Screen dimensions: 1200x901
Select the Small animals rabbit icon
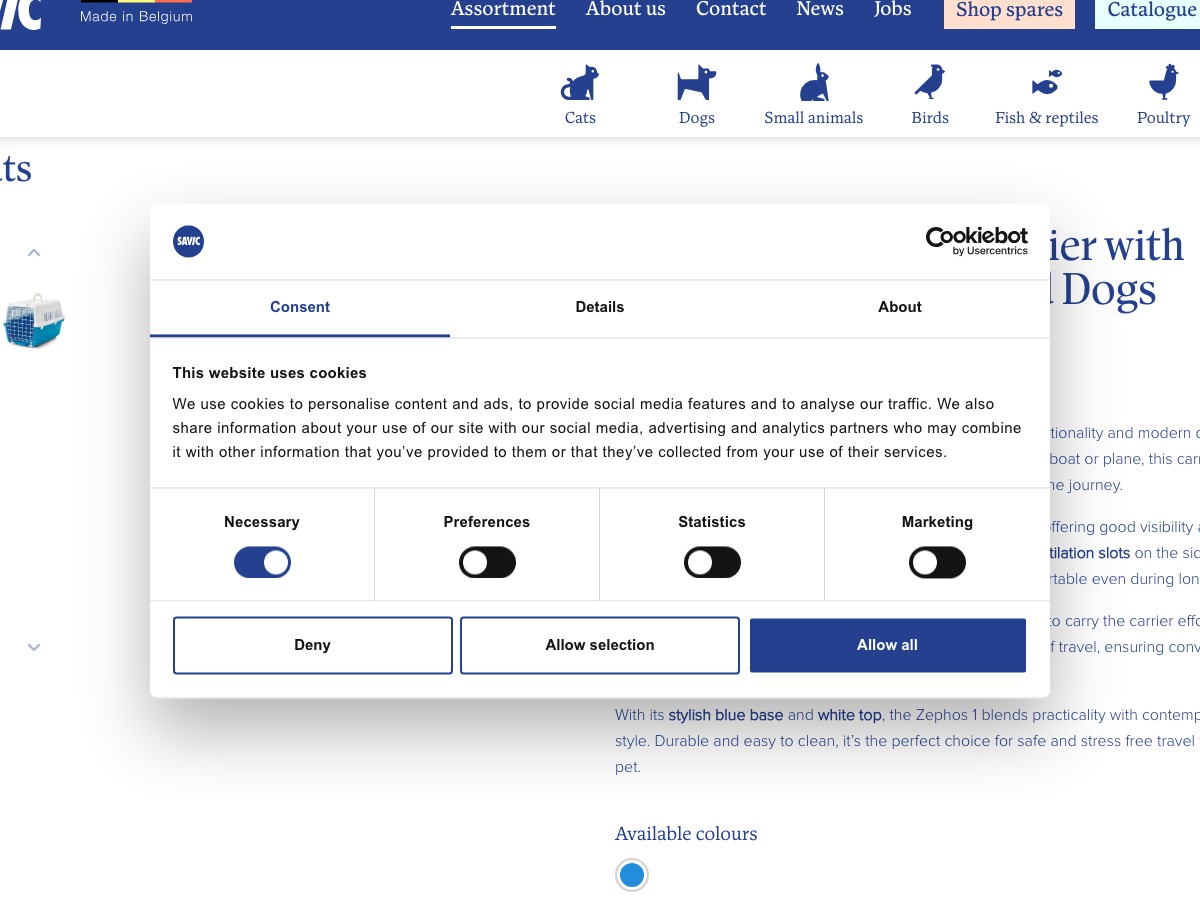click(814, 83)
